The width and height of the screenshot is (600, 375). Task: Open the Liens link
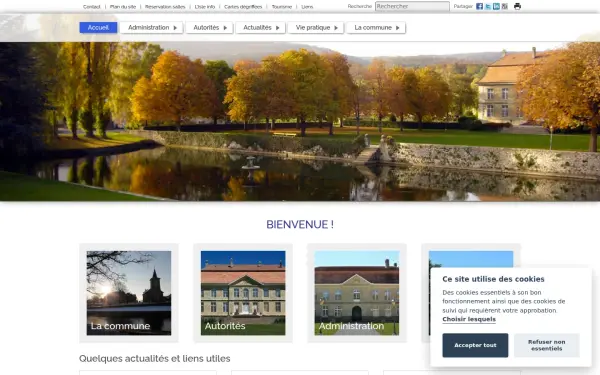307,7
